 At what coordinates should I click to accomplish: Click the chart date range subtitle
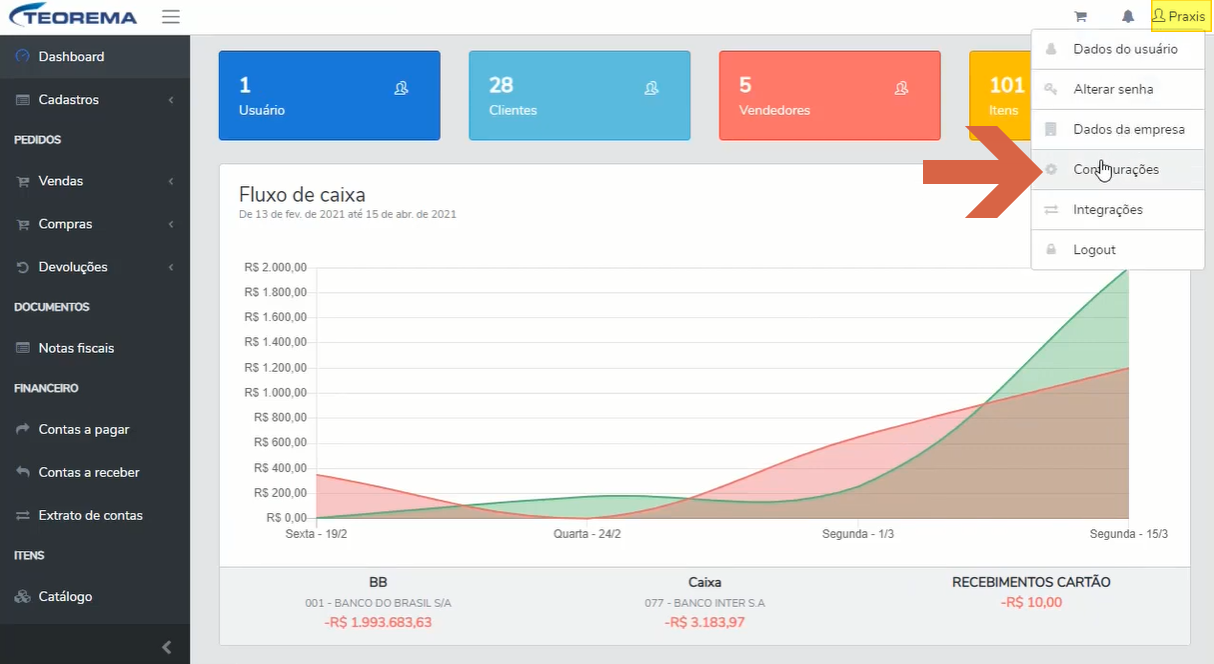coord(348,214)
